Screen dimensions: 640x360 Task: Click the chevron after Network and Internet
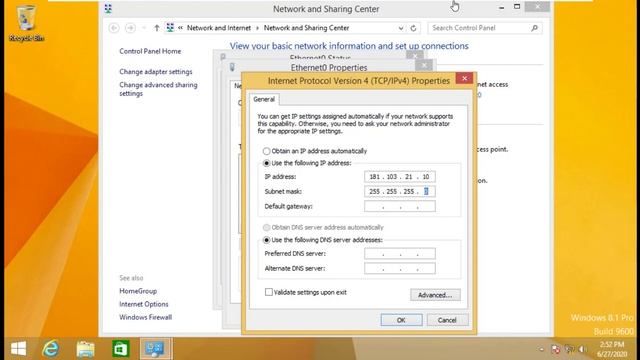[257, 28]
